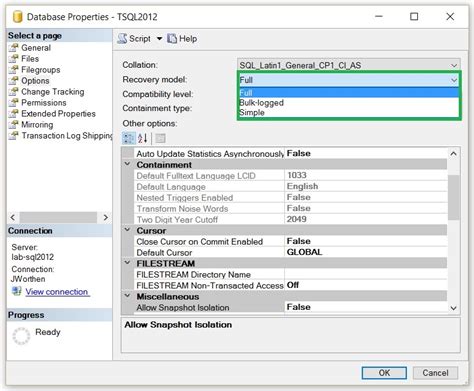Click the Filegroups page icon
Screen dimensions: 474x391
14,70
